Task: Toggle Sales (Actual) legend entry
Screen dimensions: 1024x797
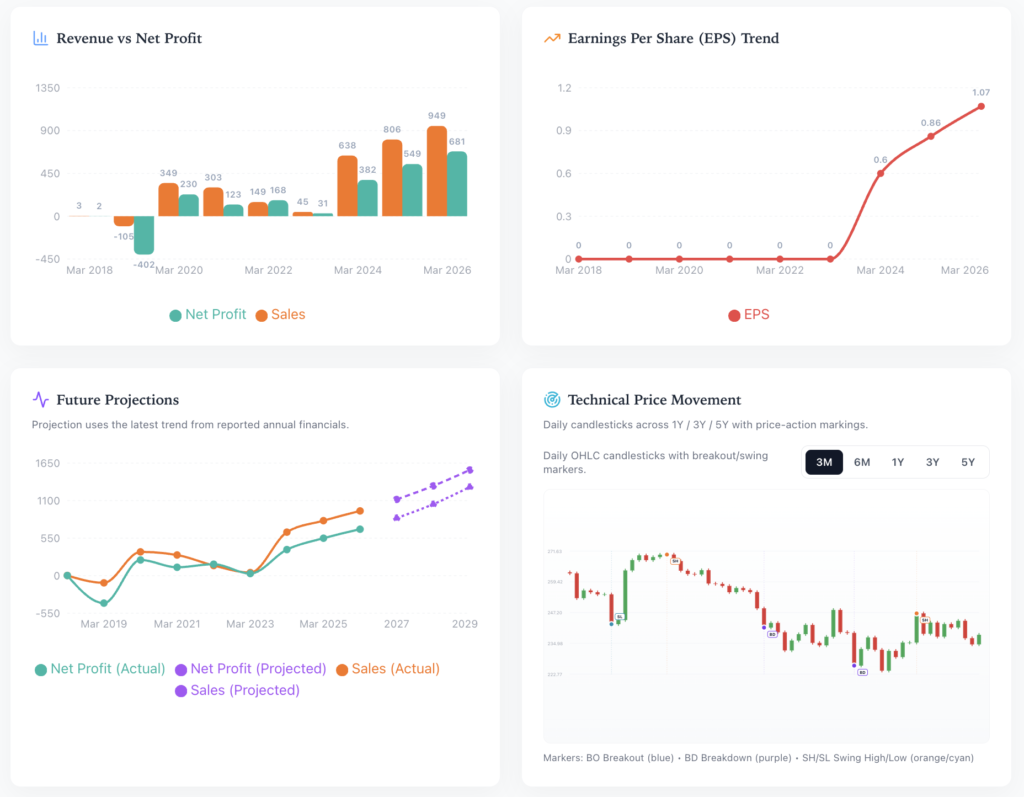Action: tap(388, 668)
